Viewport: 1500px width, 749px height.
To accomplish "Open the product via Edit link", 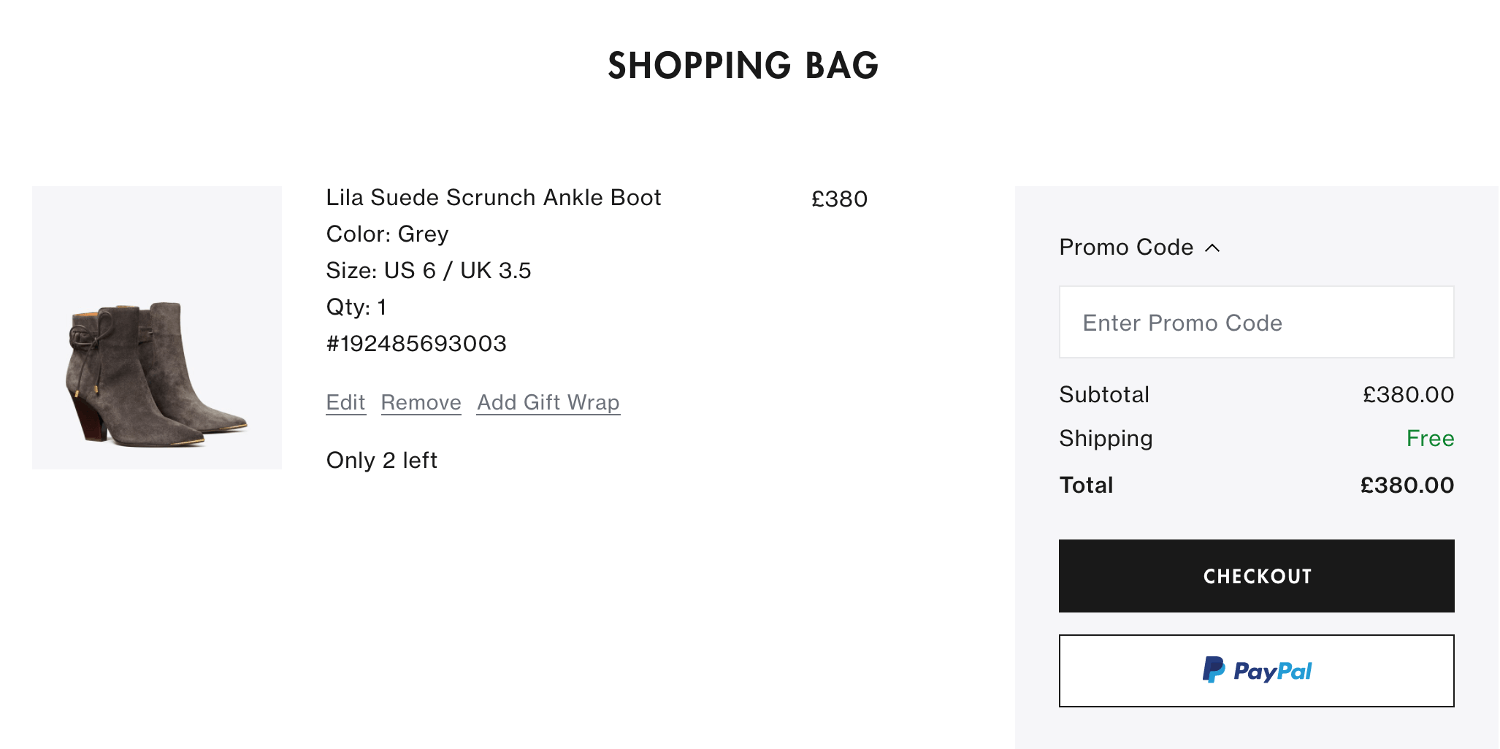I will [x=345, y=403].
